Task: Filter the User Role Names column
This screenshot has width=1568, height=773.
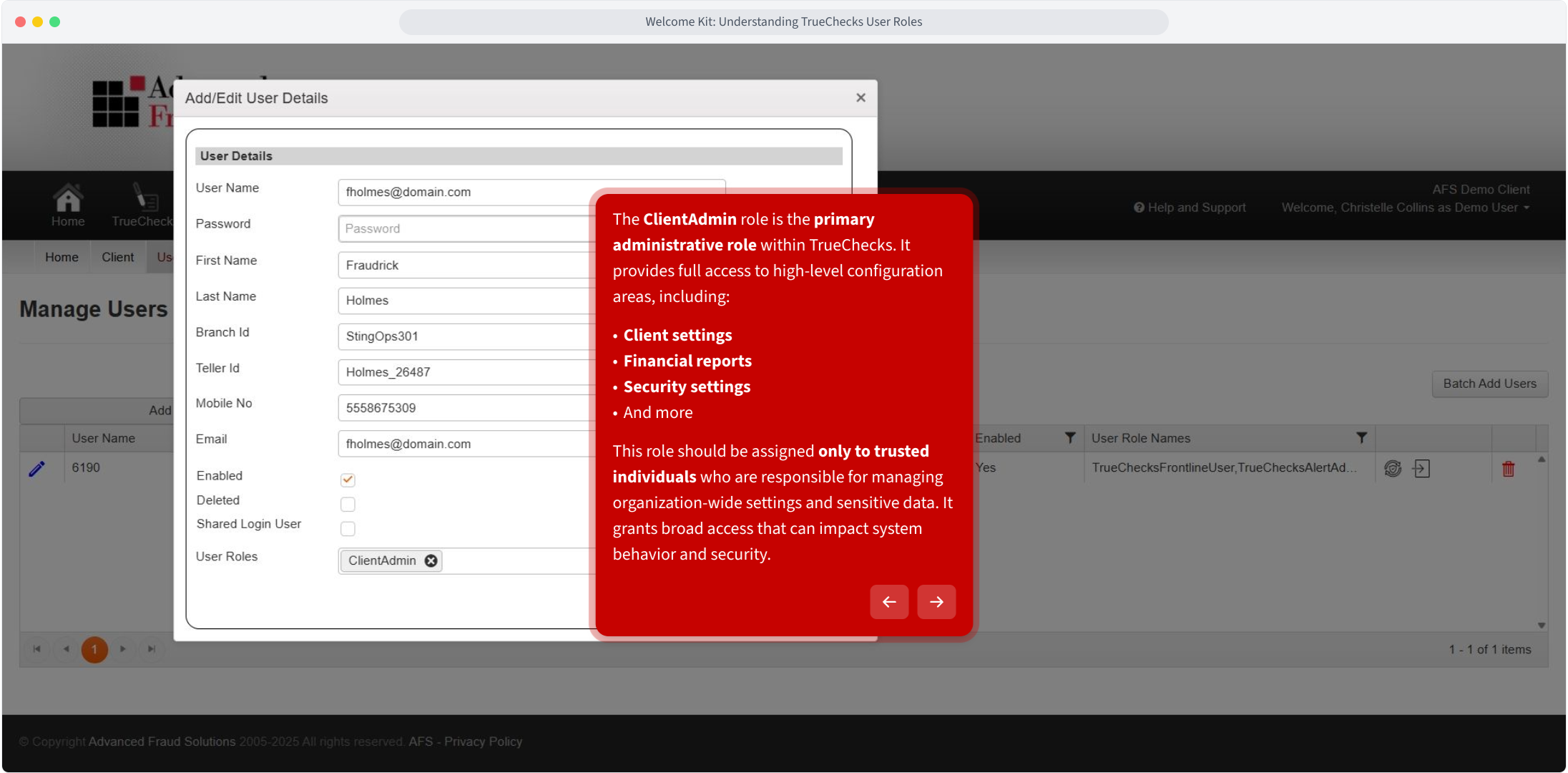Action: coord(1361,438)
